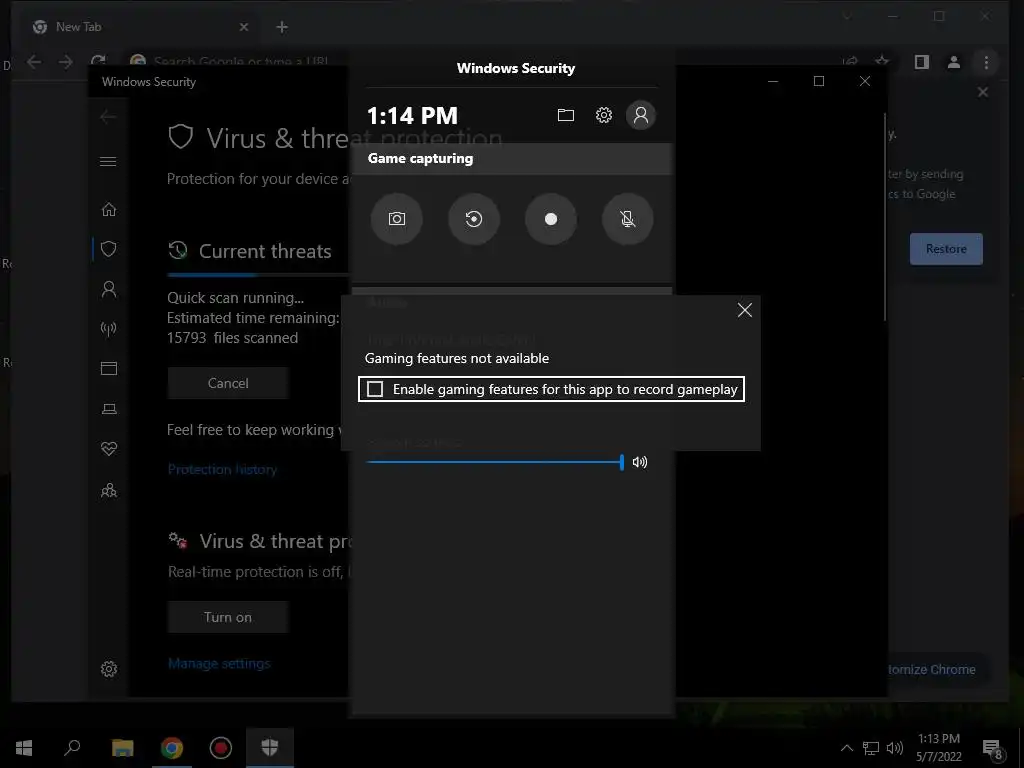
Task: Adjust the Game Bar volume slider
Action: (x=495, y=462)
